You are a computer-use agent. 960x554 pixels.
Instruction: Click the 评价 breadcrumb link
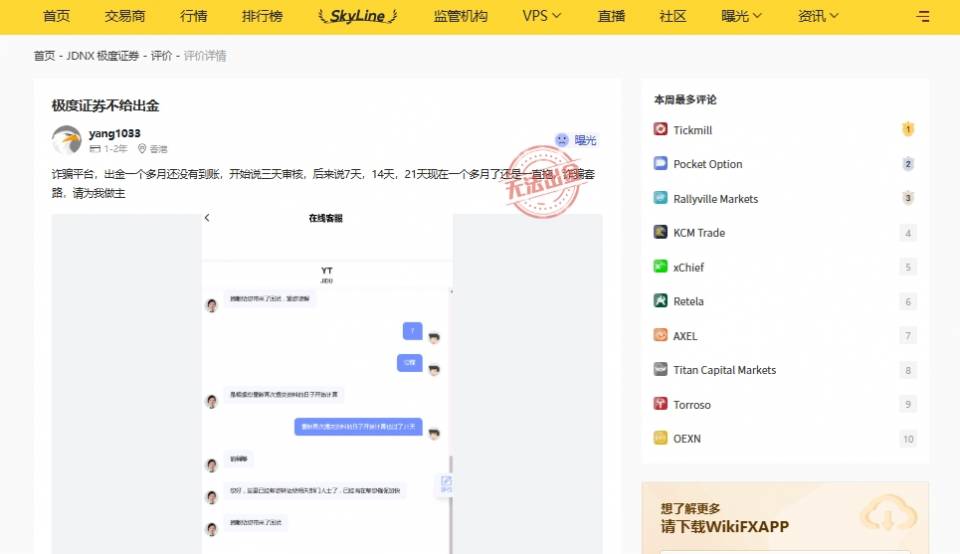tap(162, 56)
